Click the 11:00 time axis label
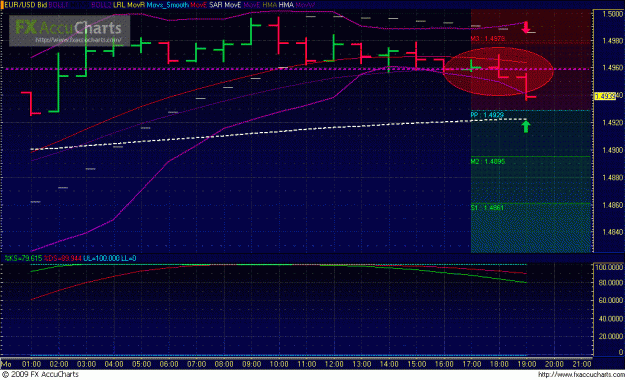Screen dimensions: 625x380 click(x=307, y=364)
